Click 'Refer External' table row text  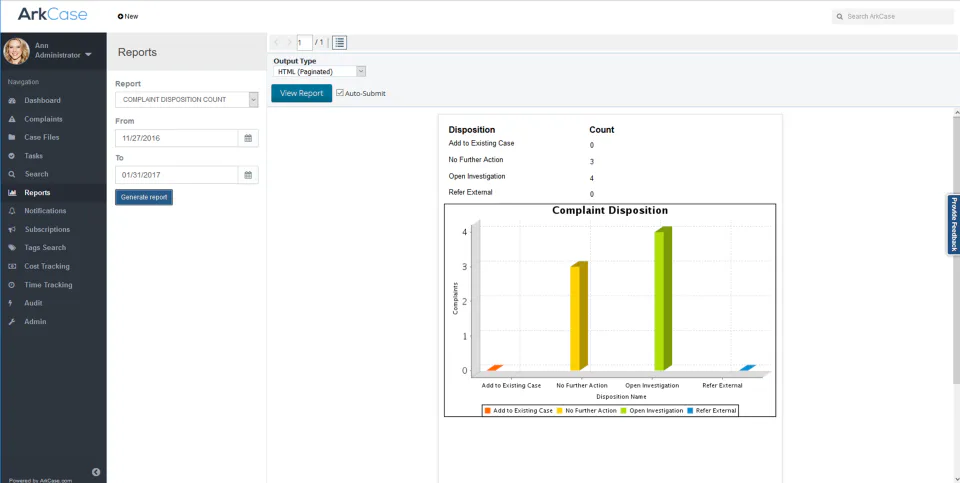pos(470,192)
